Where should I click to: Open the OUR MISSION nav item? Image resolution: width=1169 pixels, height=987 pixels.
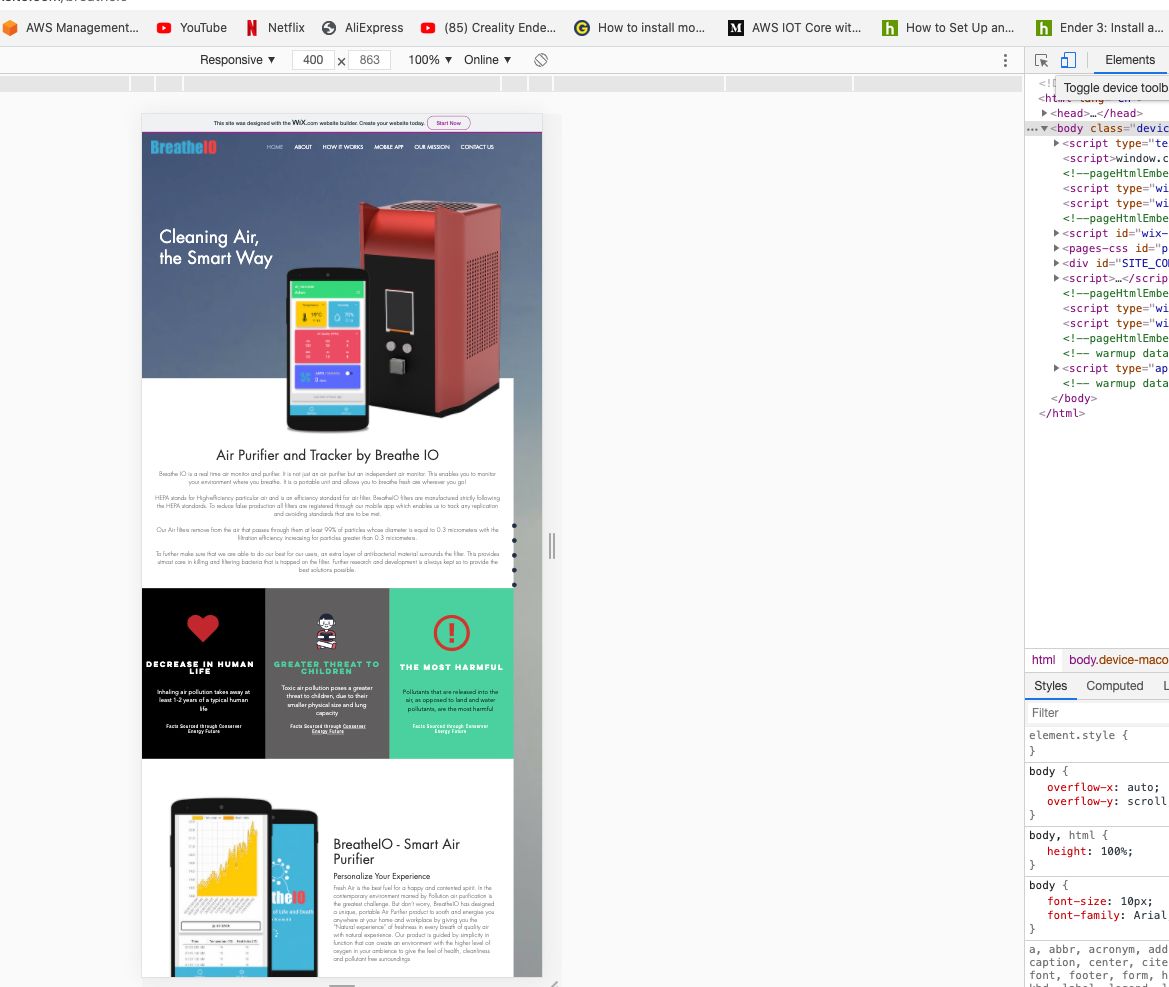click(432, 147)
